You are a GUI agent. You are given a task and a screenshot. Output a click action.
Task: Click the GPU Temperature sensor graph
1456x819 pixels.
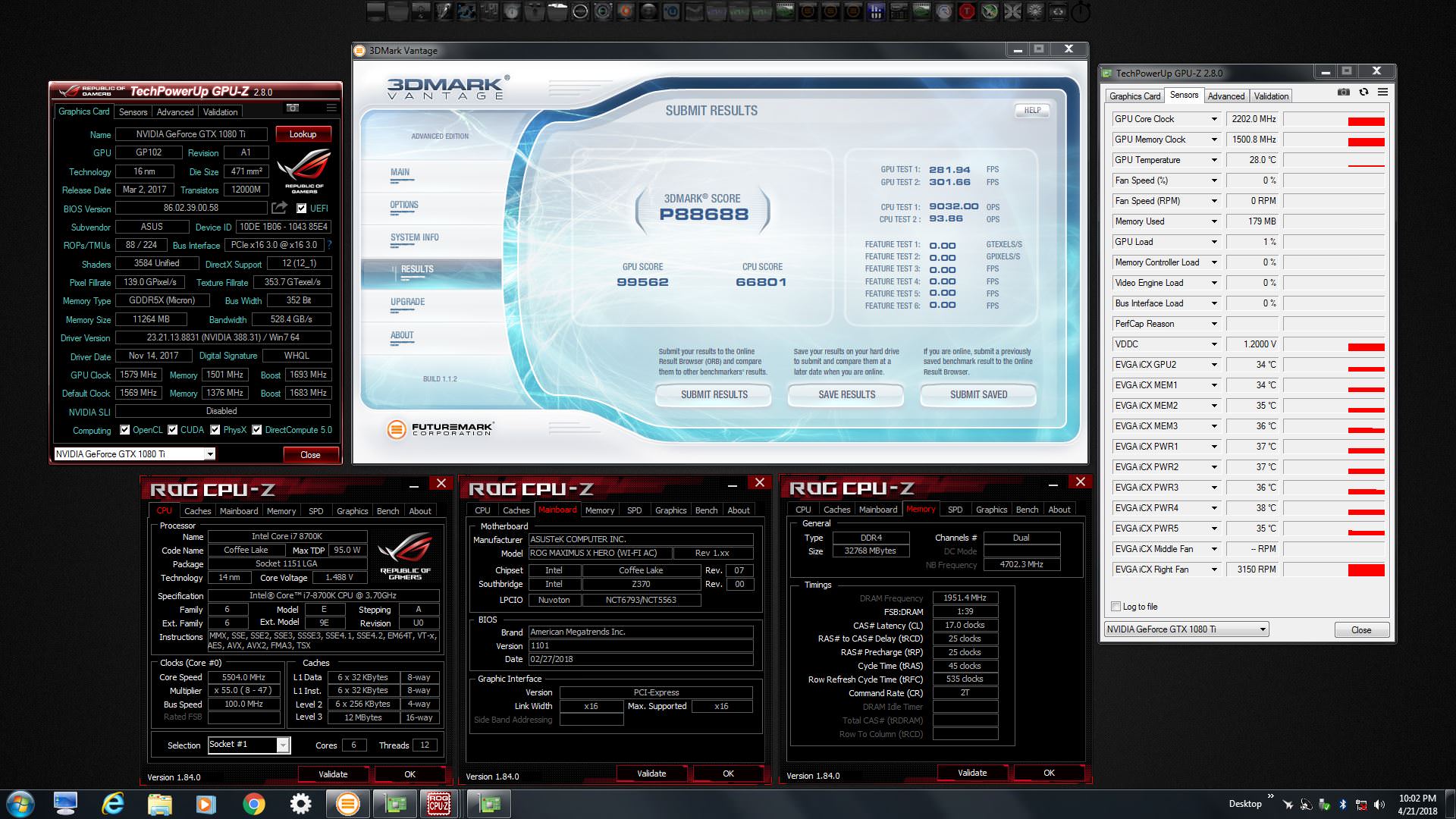click(x=1334, y=160)
